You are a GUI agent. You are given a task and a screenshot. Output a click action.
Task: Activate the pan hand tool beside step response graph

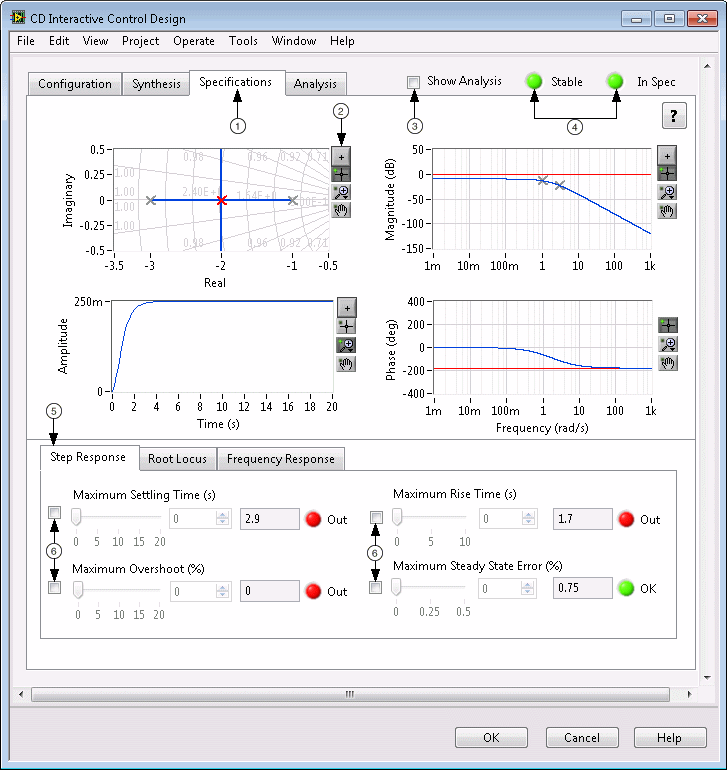tap(346, 363)
